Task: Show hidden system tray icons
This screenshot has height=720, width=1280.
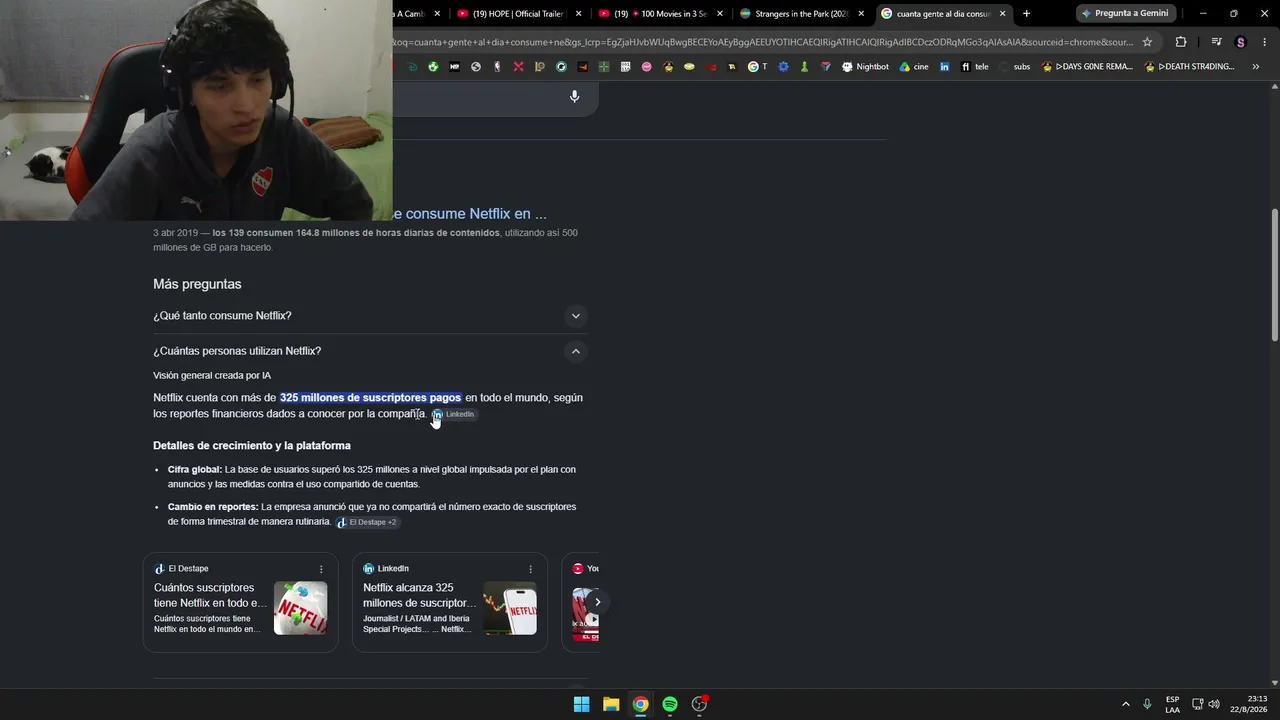Action: (1126, 704)
